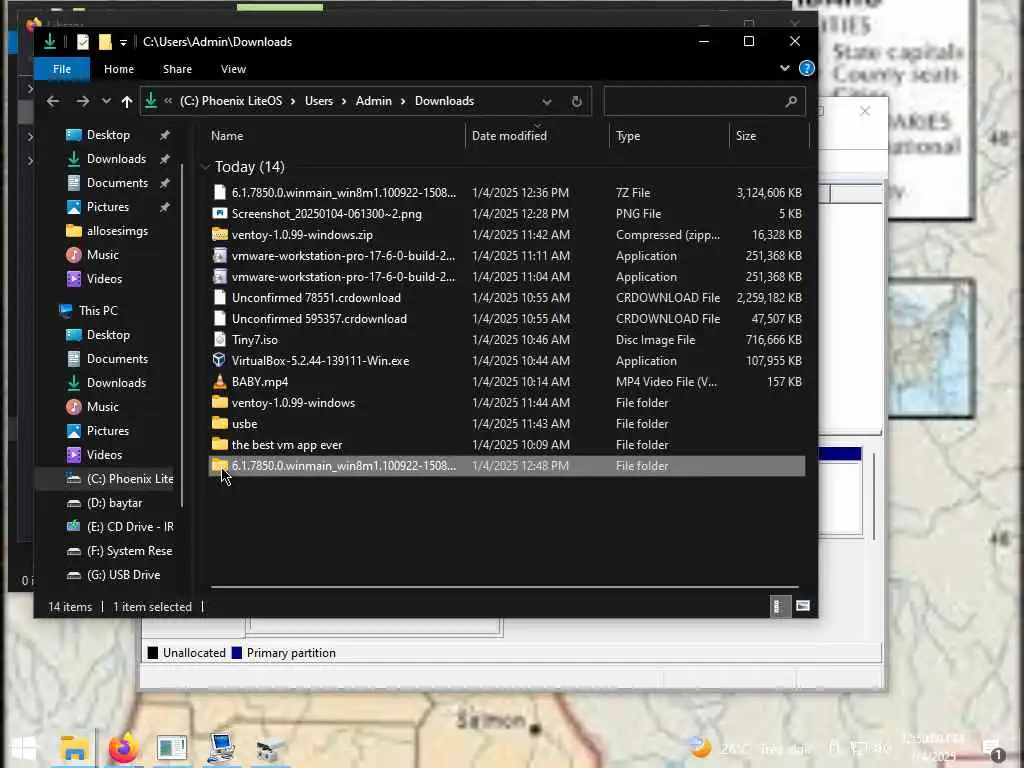
Task: Select Unconfirmed 78551.crdownload file
Action: [x=507, y=298]
